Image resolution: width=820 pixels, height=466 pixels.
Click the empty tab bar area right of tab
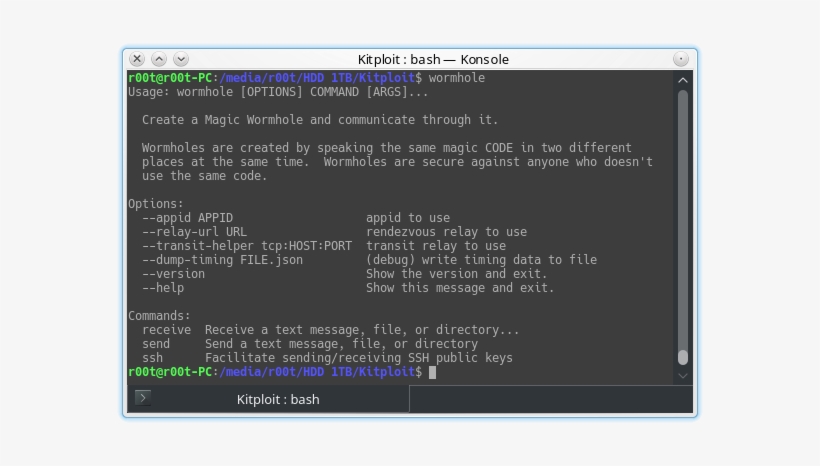click(550, 399)
